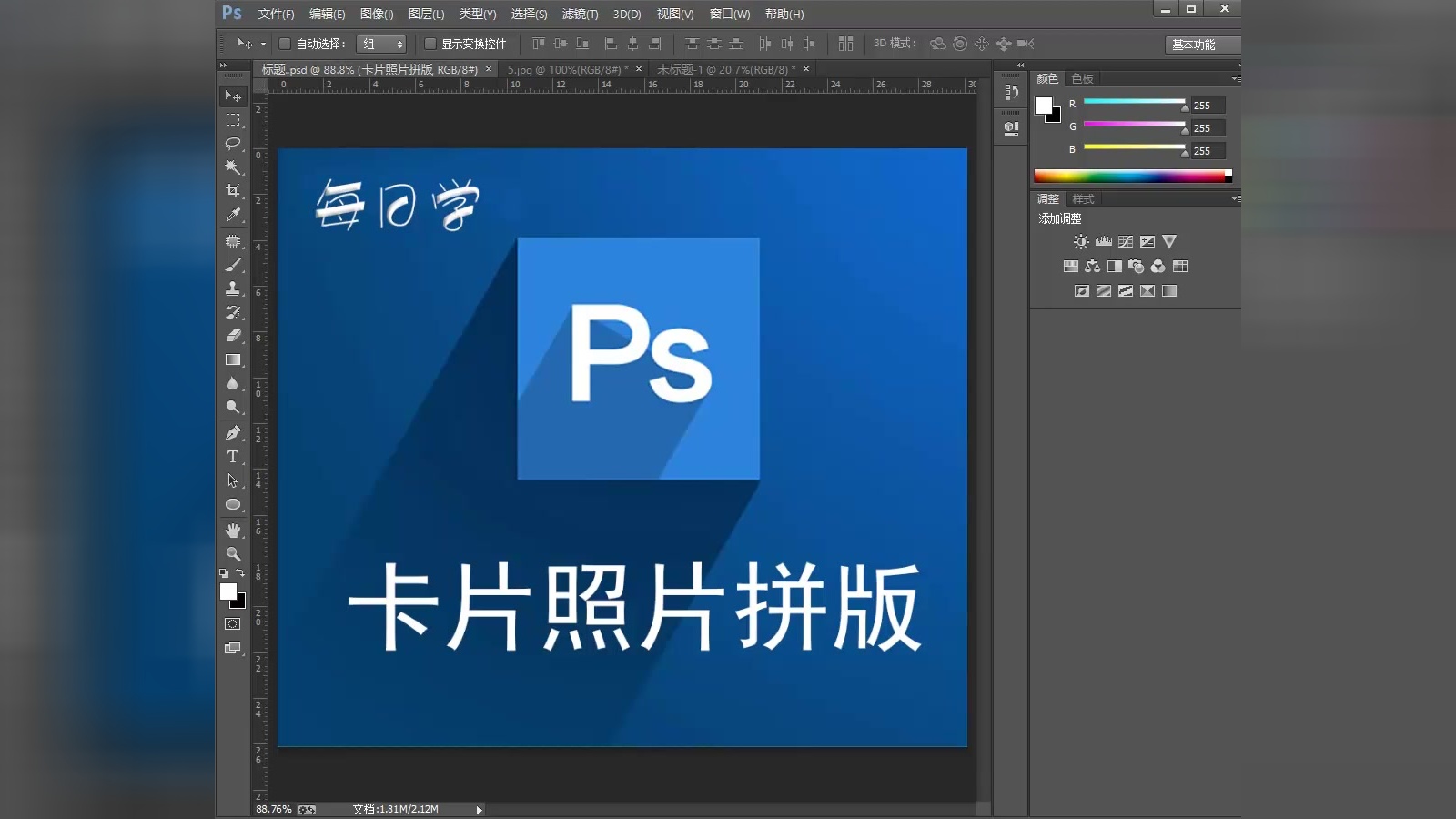Click the foreground color swatch in Color panel
1456x819 pixels.
(x=1044, y=105)
